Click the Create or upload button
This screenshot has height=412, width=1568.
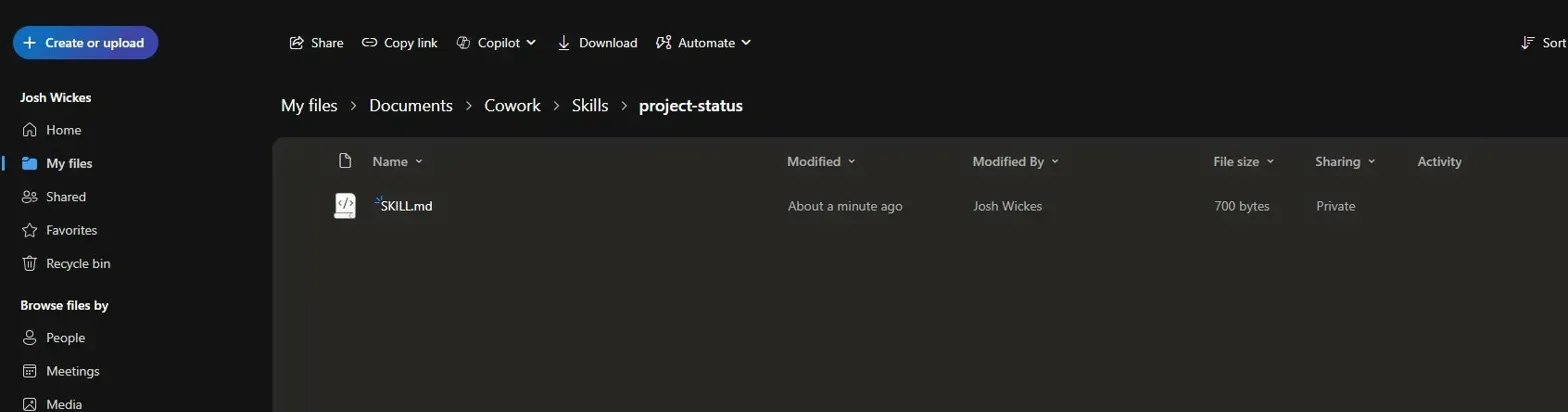[85, 43]
